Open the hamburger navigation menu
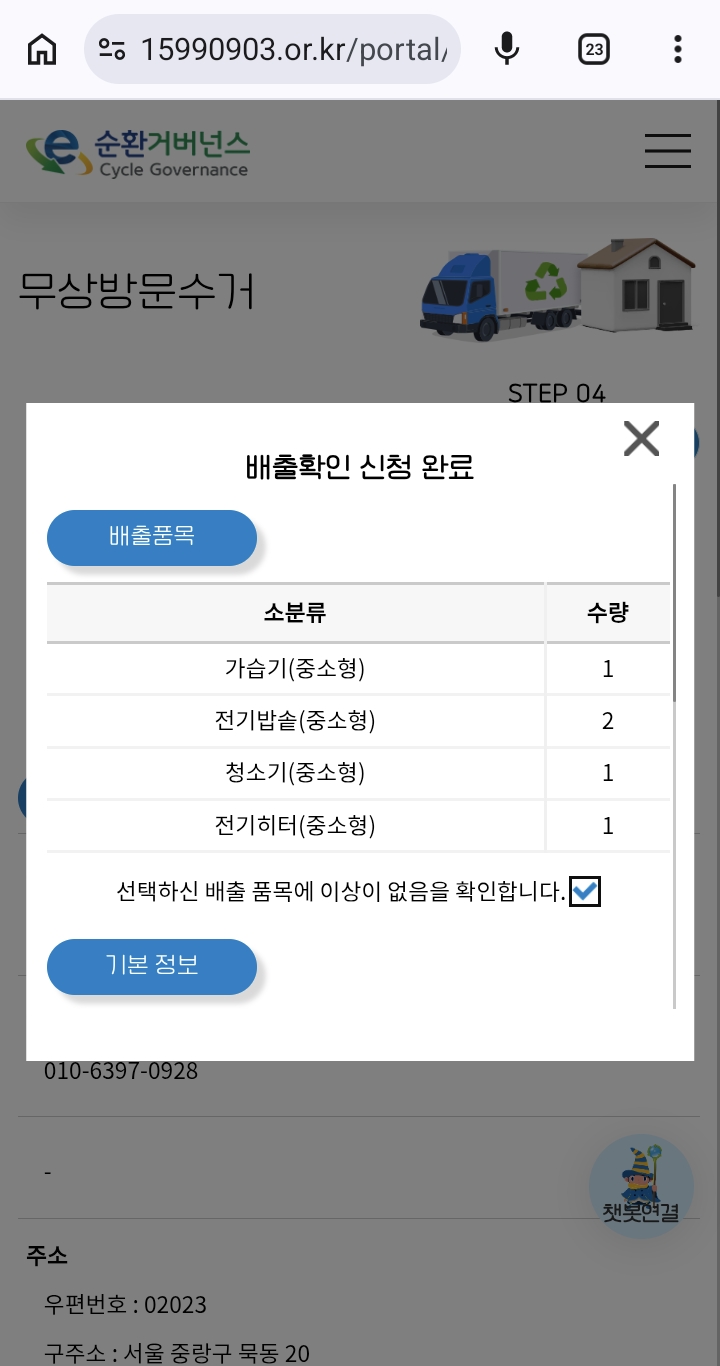Viewport: 720px width, 1366px height. (x=668, y=151)
